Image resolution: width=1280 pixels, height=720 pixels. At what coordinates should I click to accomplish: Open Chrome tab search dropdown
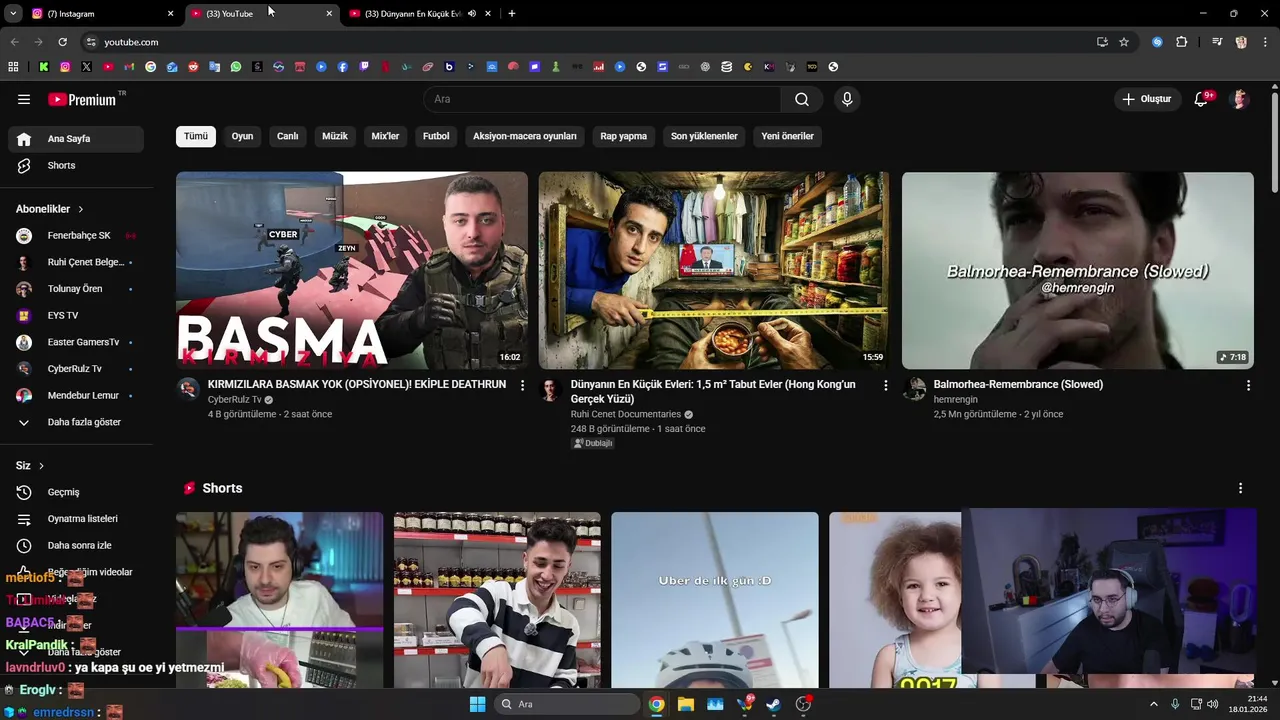click(13, 14)
